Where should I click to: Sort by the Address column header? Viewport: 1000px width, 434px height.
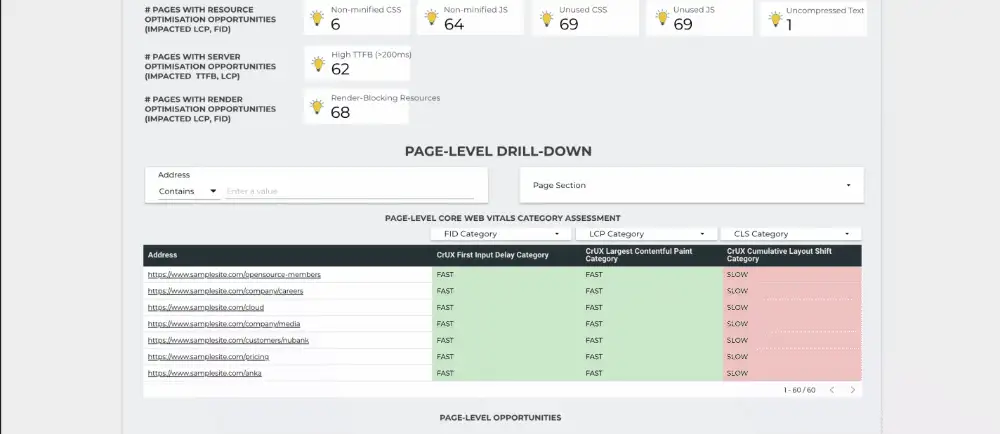coord(163,255)
